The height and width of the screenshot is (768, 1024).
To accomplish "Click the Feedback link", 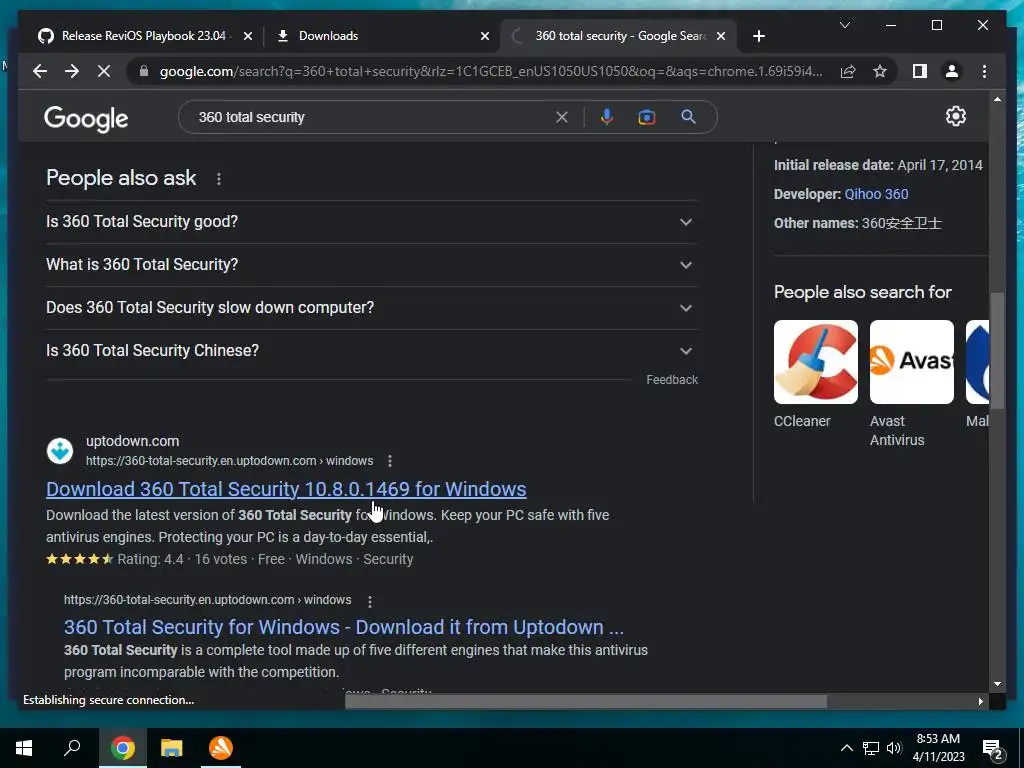I will pyautogui.click(x=672, y=379).
